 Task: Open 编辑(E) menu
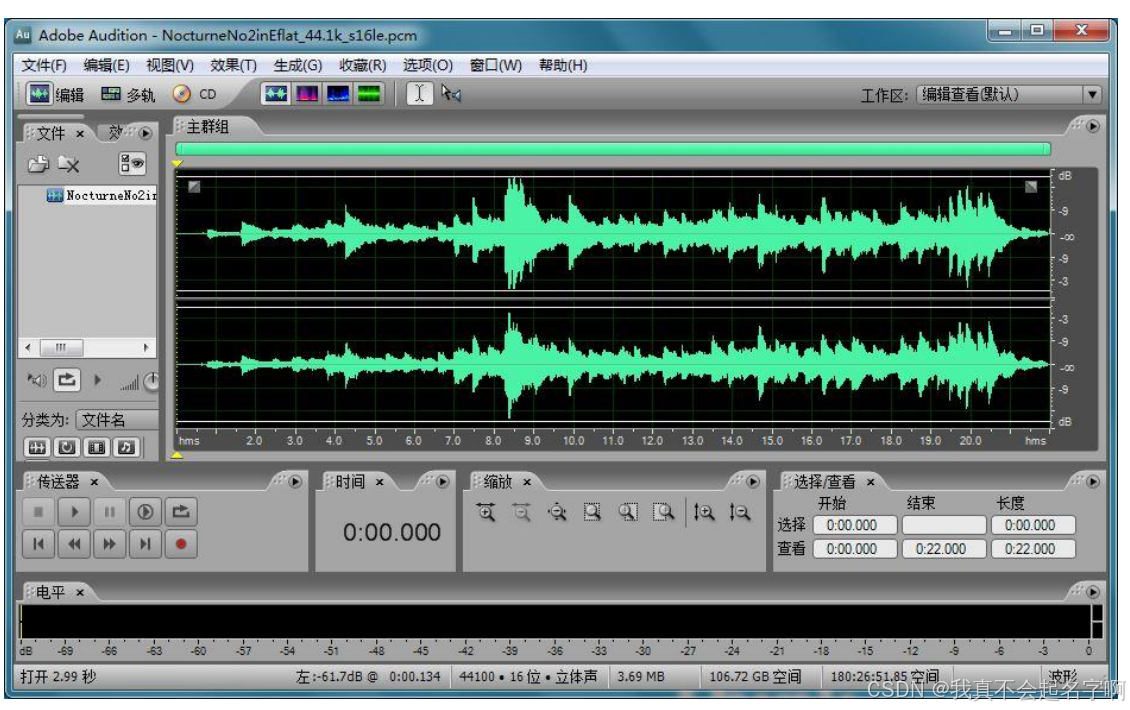click(106, 65)
